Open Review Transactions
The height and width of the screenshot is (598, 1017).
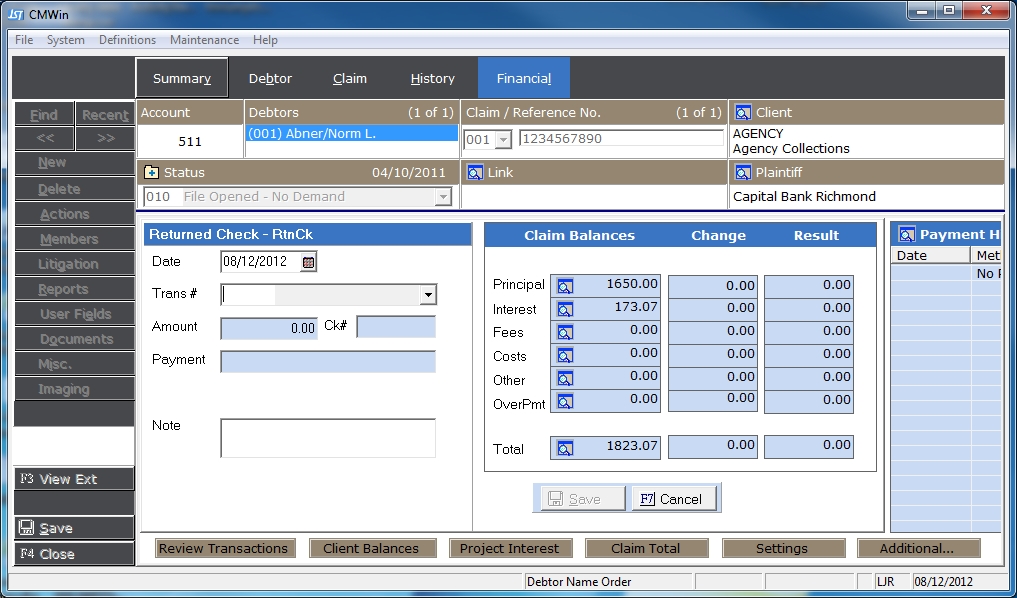223,548
